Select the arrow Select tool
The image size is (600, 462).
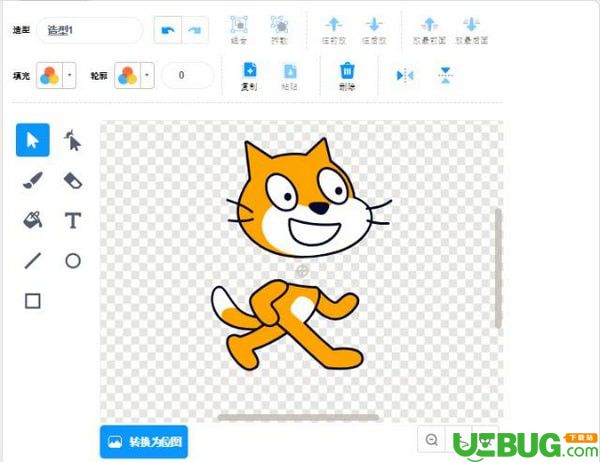click(33, 140)
